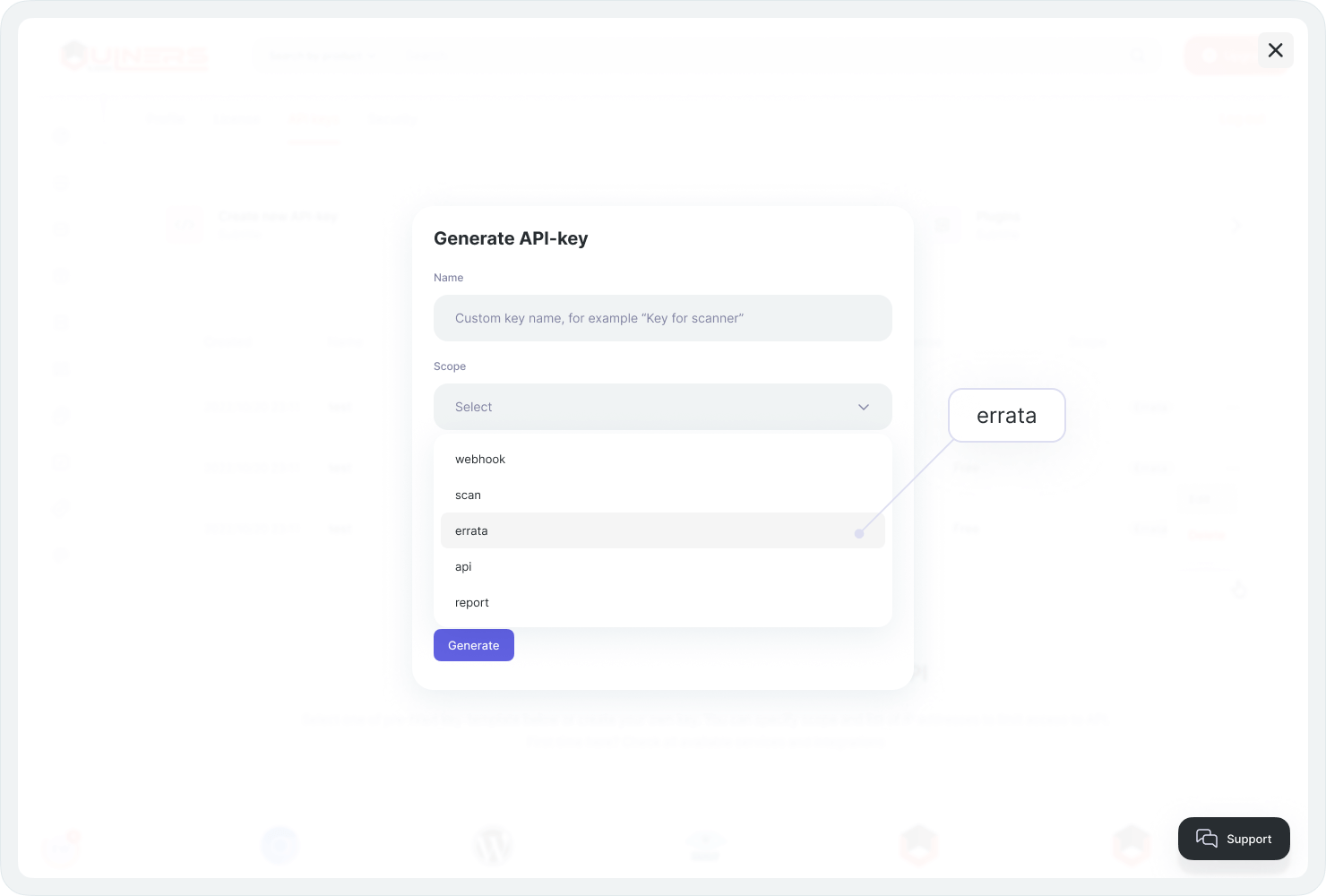1326x896 pixels.
Task: Click the faded Create new API key icon
Action: [x=184, y=225]
